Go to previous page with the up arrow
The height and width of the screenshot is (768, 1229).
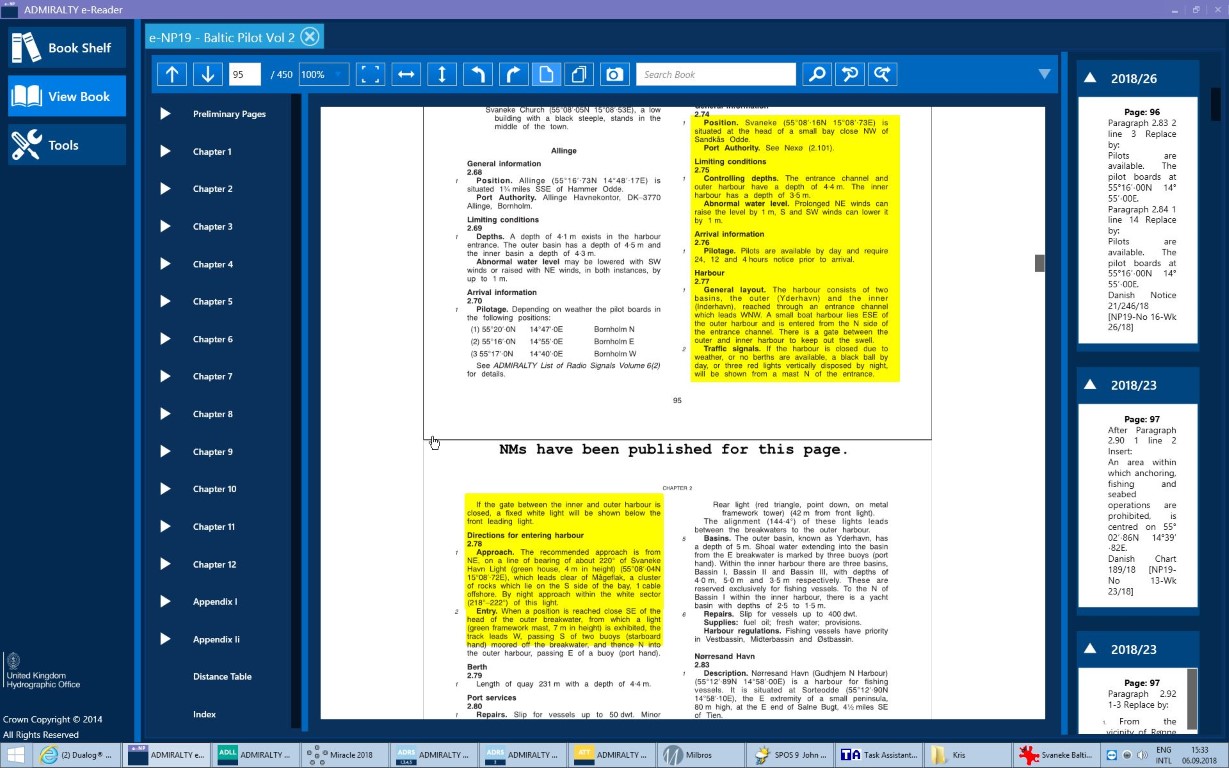[x=172, y=74]
